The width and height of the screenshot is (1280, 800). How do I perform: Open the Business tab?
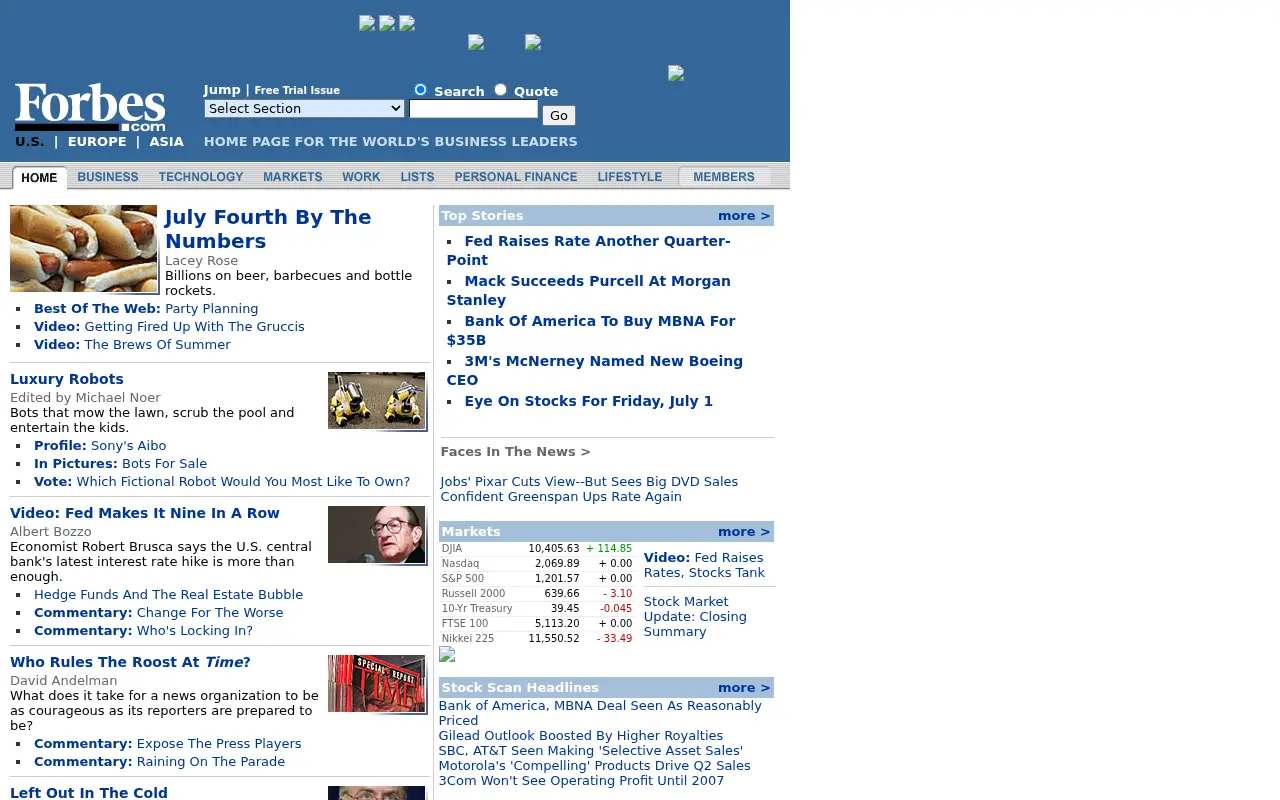click(x=108, y=177)
